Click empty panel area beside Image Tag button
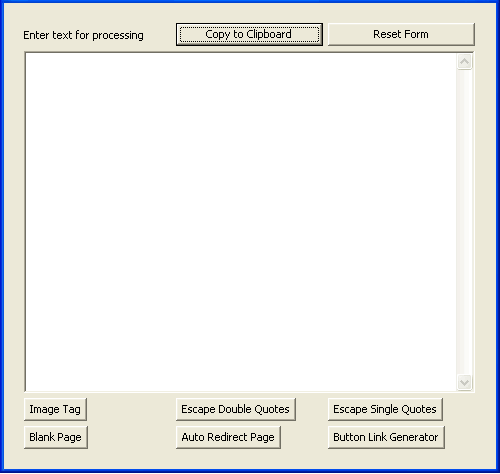Viewport: 500px width, 474px height. [x=131, y=409]
